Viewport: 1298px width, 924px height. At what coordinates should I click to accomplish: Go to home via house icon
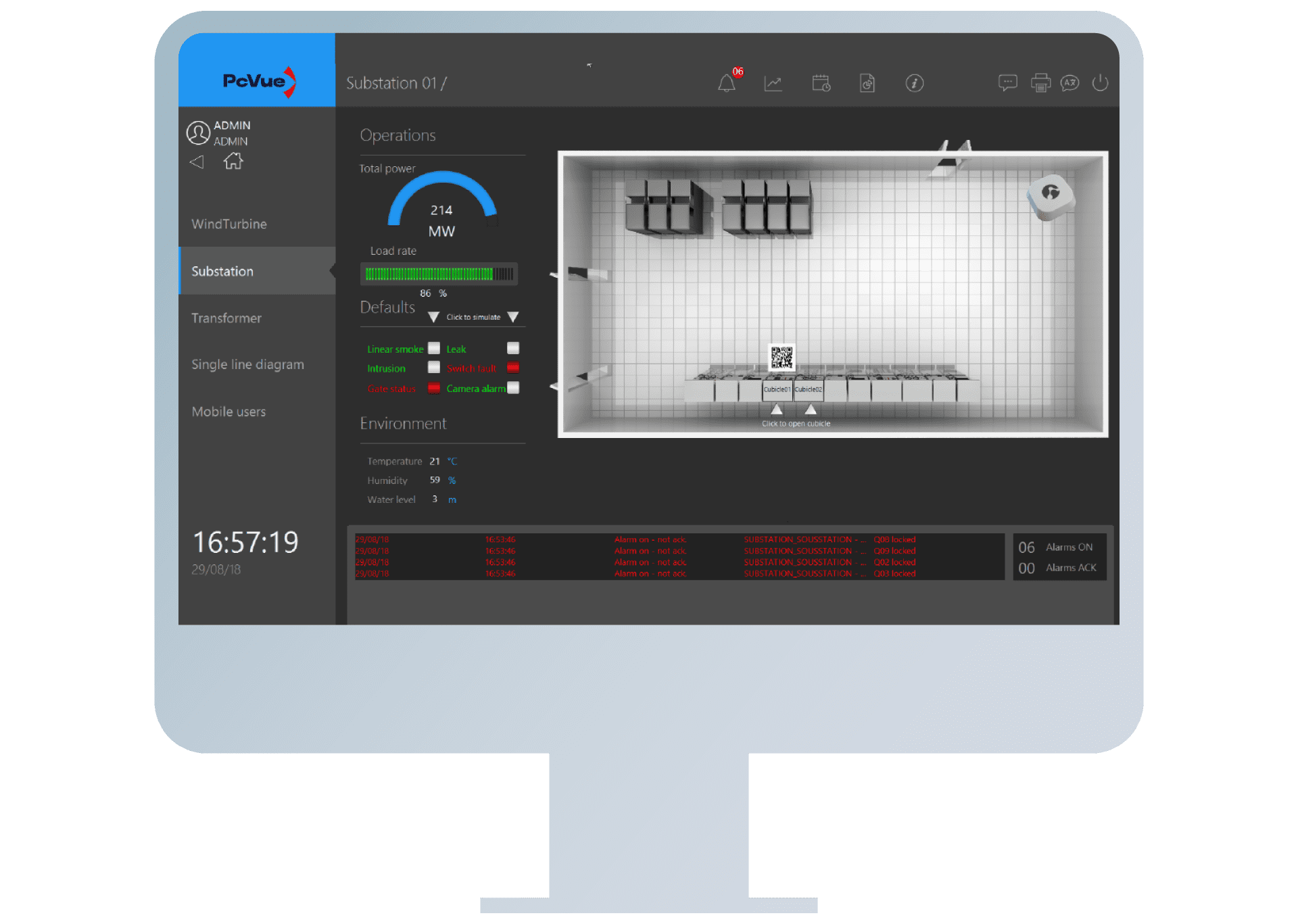pos(233,161)
